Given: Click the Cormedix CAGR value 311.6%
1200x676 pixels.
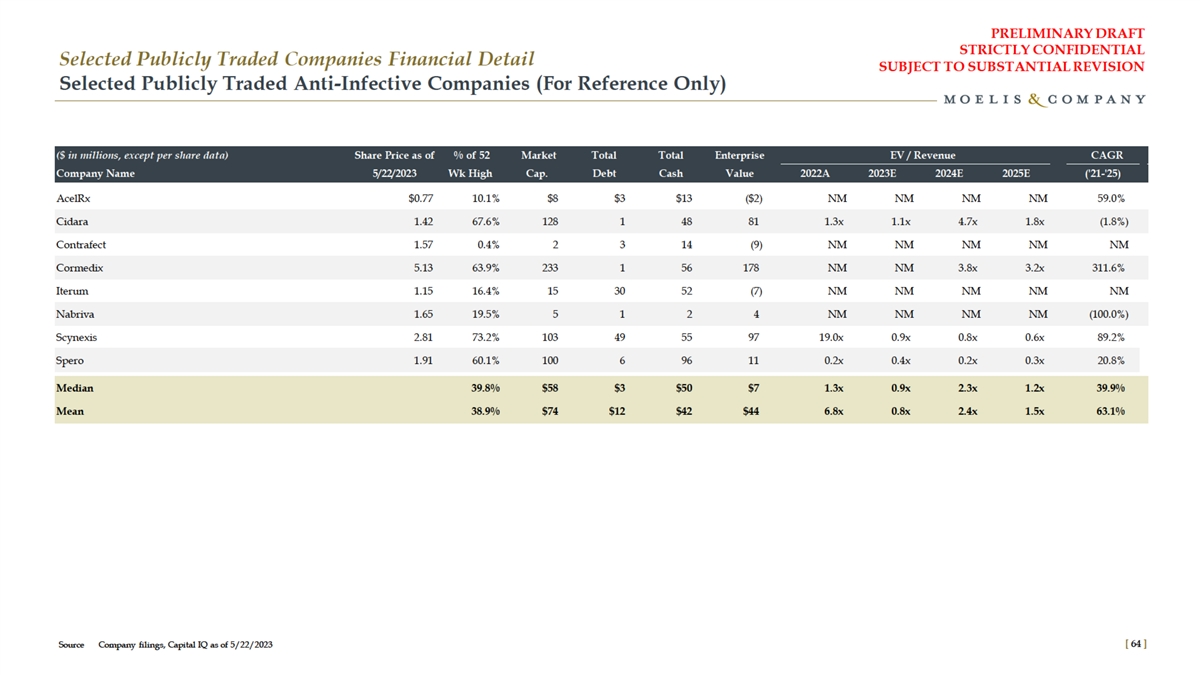Looking at the screenshot, I should [x=1104, y=267].
